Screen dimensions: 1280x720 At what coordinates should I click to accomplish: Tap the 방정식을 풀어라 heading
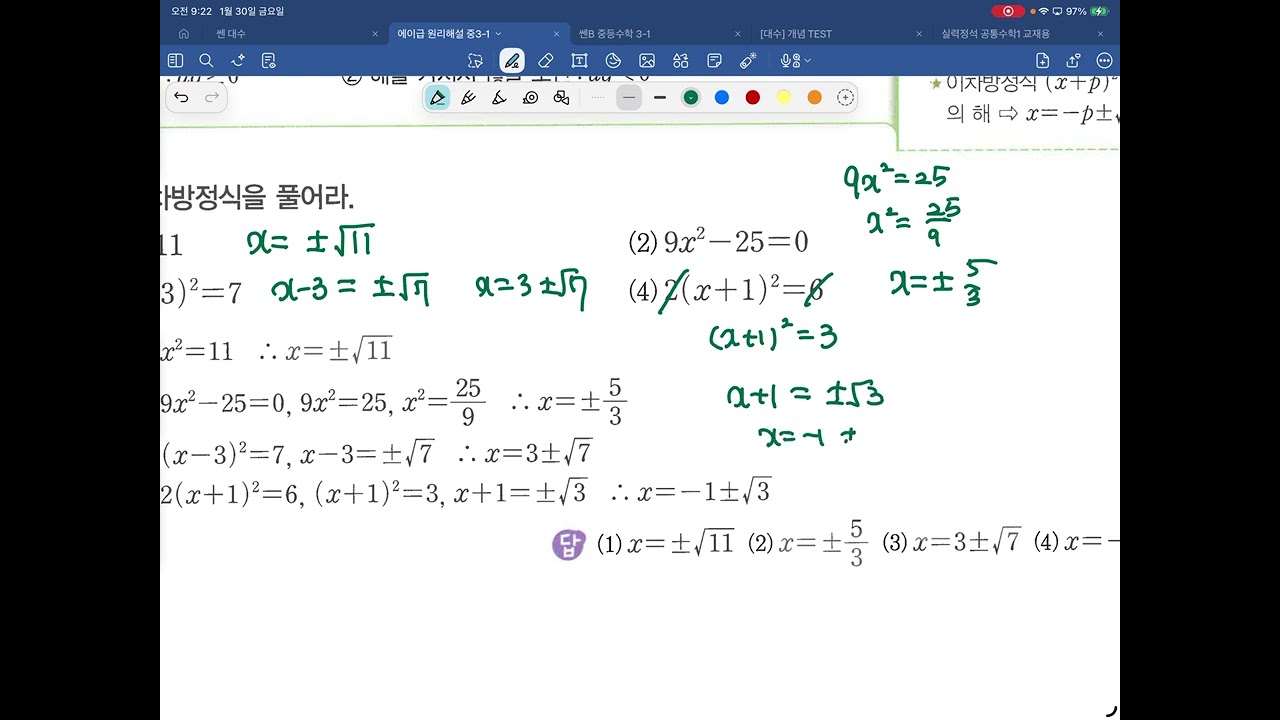tap(257, 197)
